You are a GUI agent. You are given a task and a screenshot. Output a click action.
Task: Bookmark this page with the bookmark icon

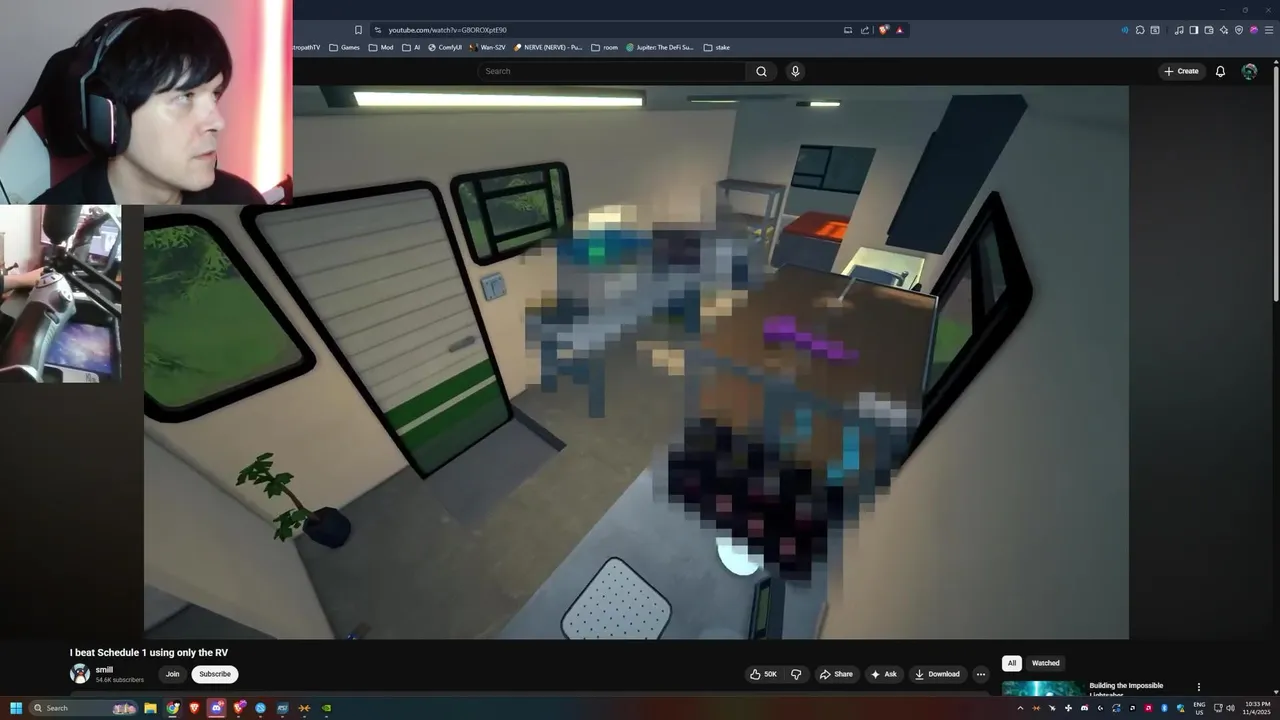click(358, 30)
